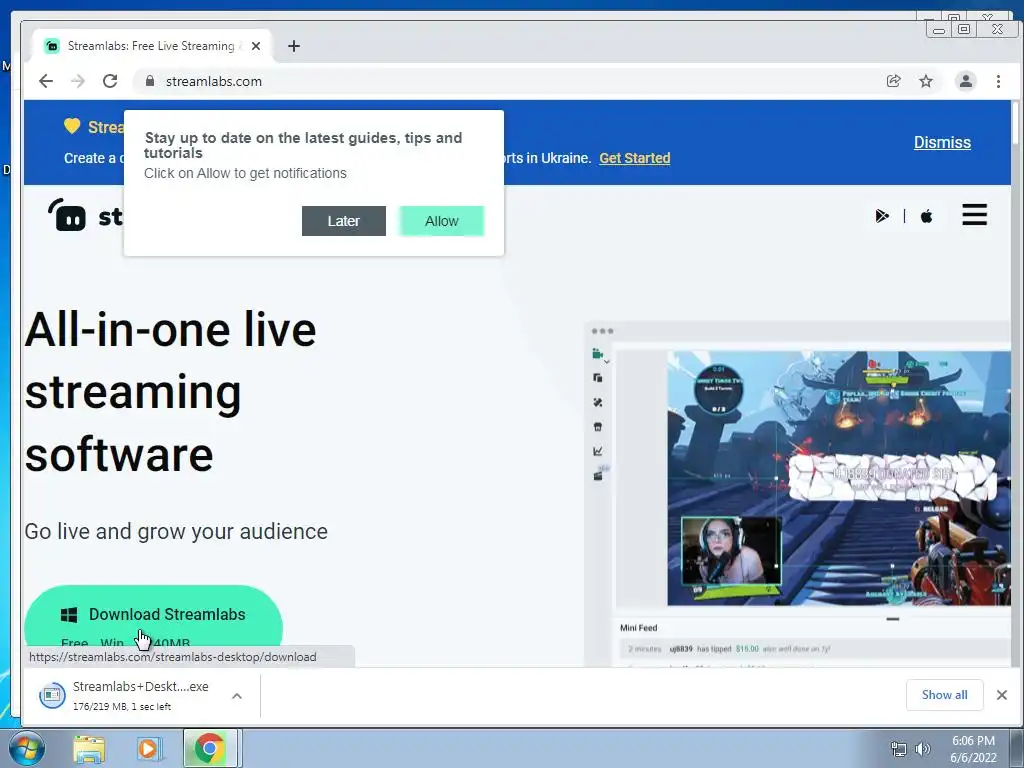The height and width of the screenshot is (768, 1024).
Task: Open the Apple App Store icon
Action: click(x=926, y=216)
